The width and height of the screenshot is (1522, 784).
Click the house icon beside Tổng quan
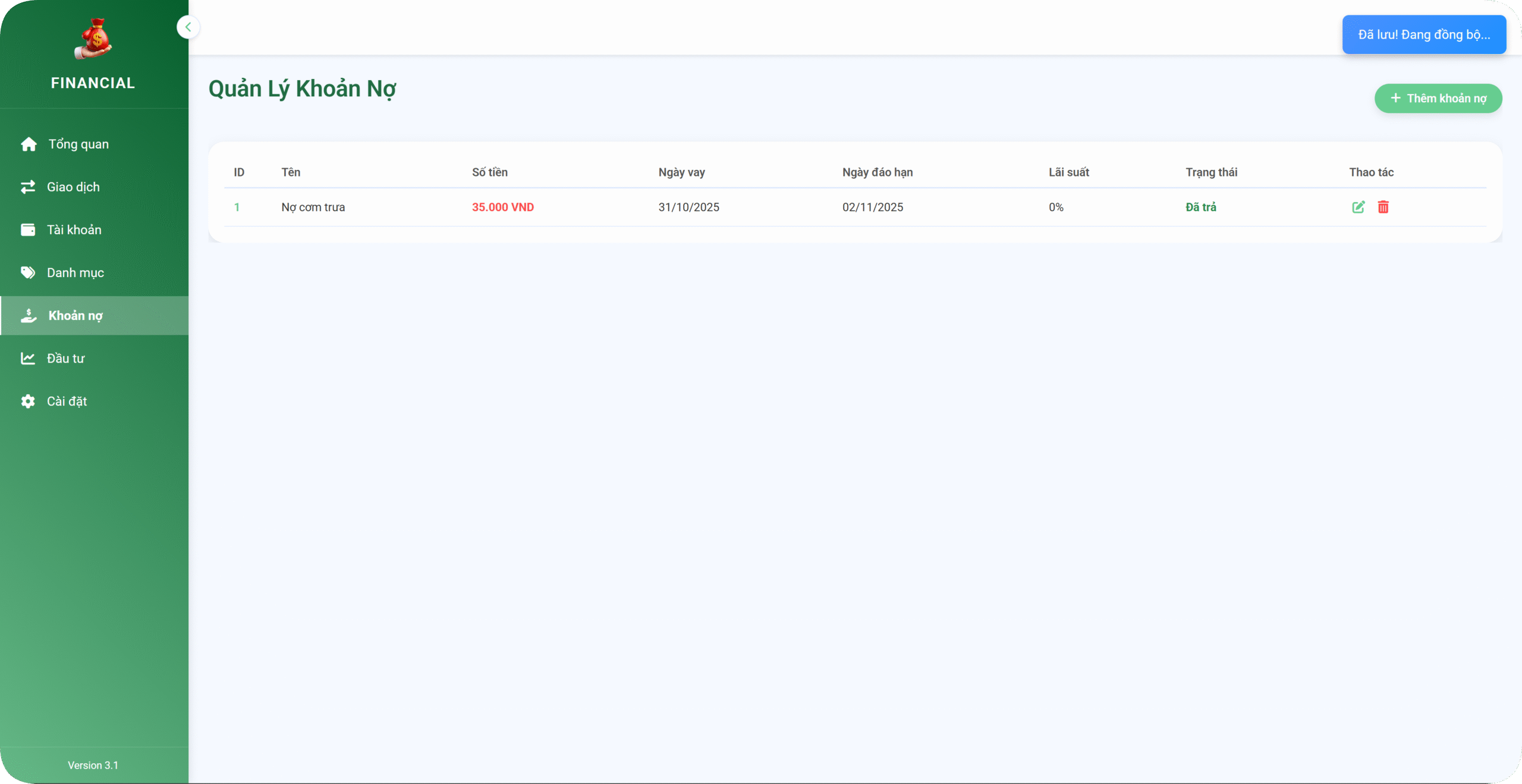pyautogui.click(x=29, y=144)
